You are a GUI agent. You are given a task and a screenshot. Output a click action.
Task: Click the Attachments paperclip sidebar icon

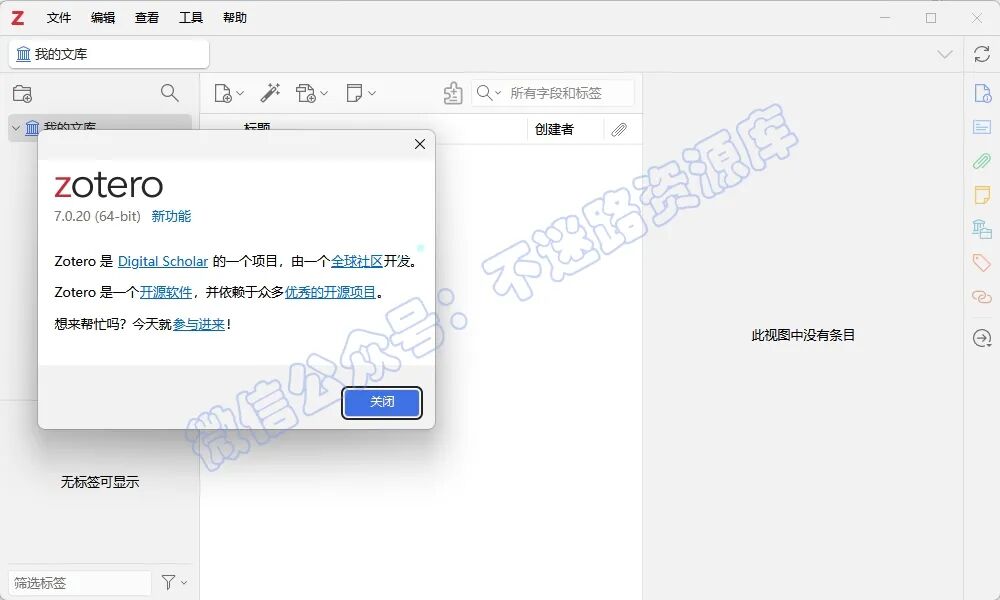[982, 161]
